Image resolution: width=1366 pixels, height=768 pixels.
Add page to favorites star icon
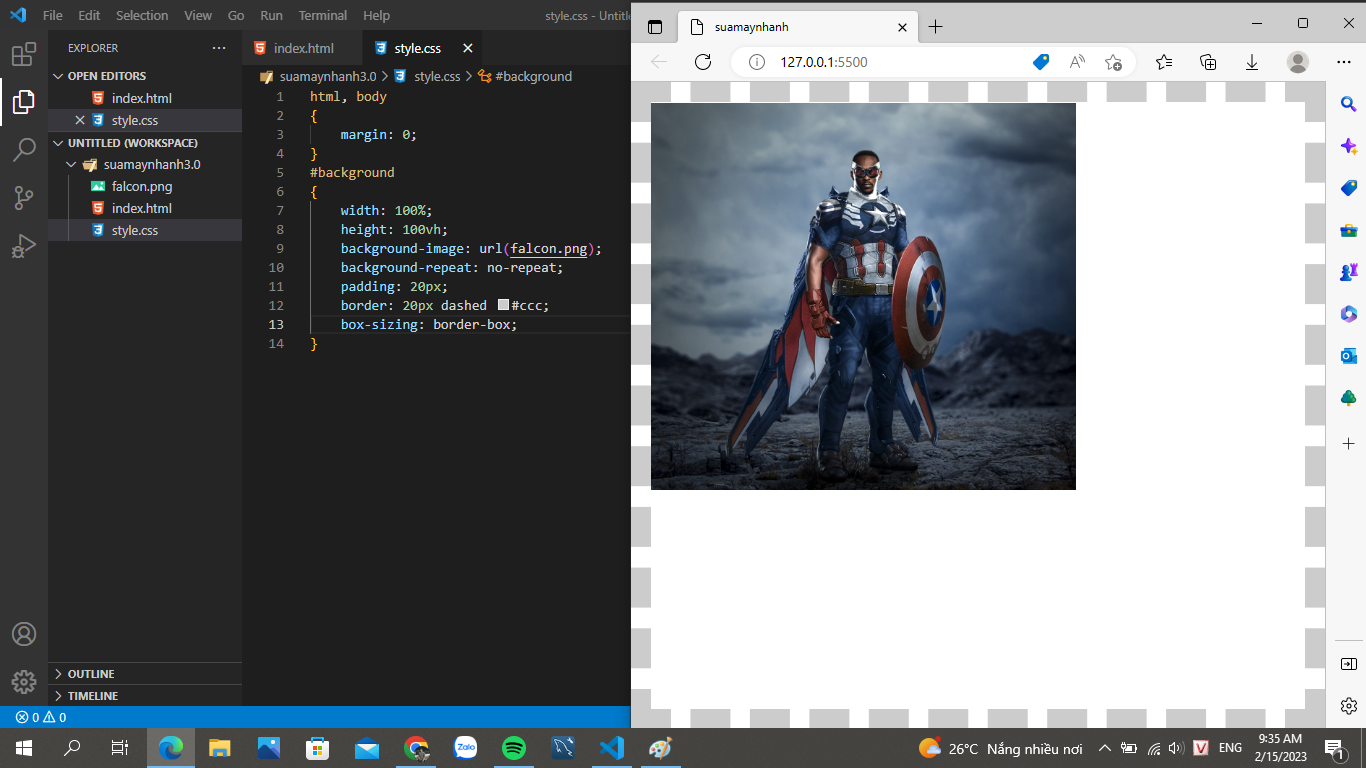[x=1113, y=62]
